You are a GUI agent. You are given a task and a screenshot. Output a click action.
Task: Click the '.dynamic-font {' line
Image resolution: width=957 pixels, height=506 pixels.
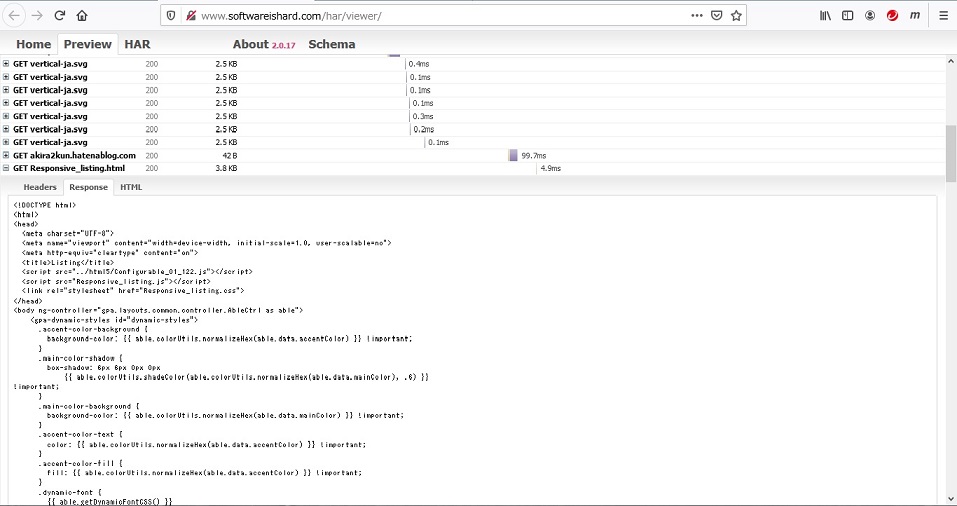pos(70,492)
